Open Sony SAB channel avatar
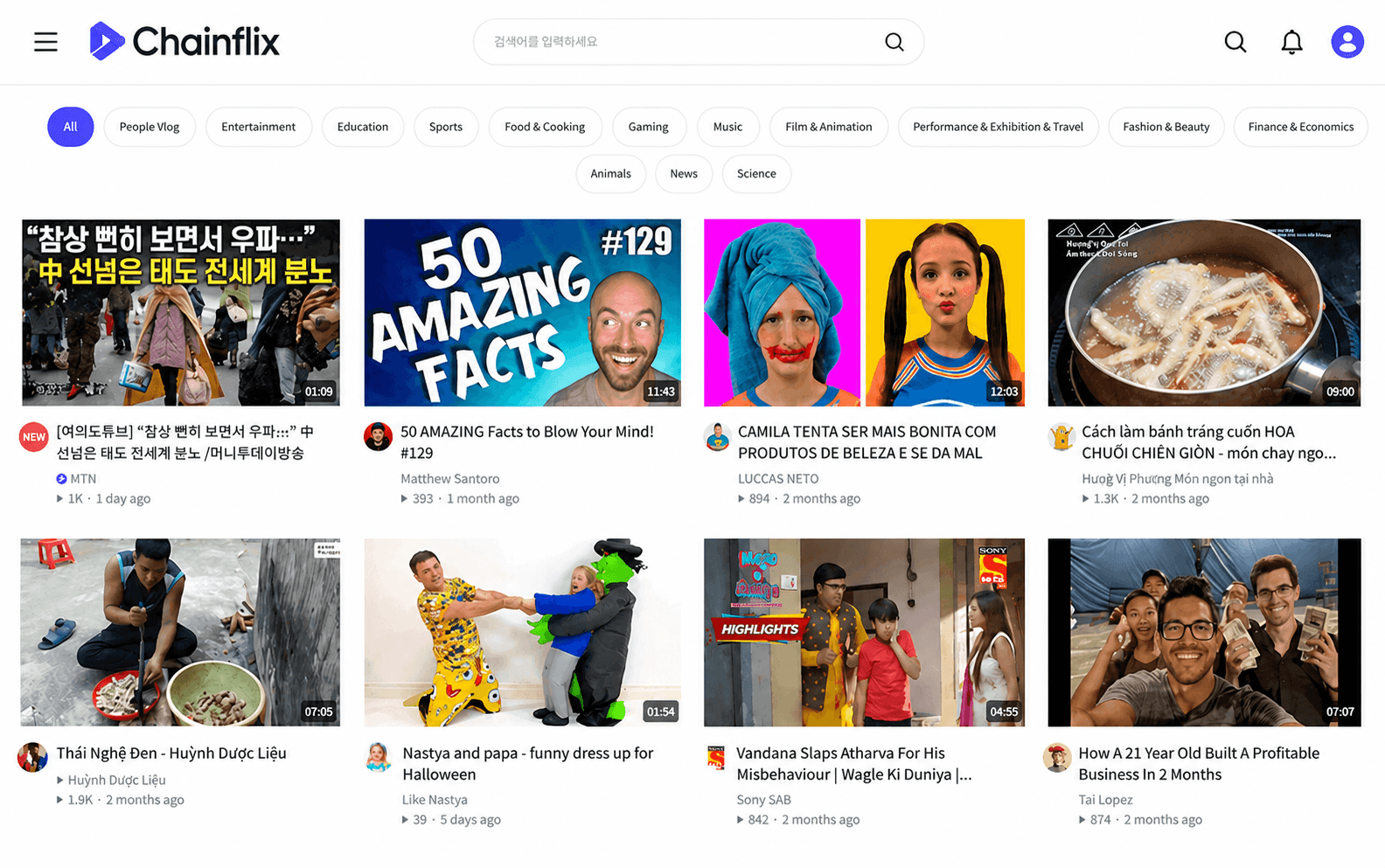 click(x=716, y=757)
